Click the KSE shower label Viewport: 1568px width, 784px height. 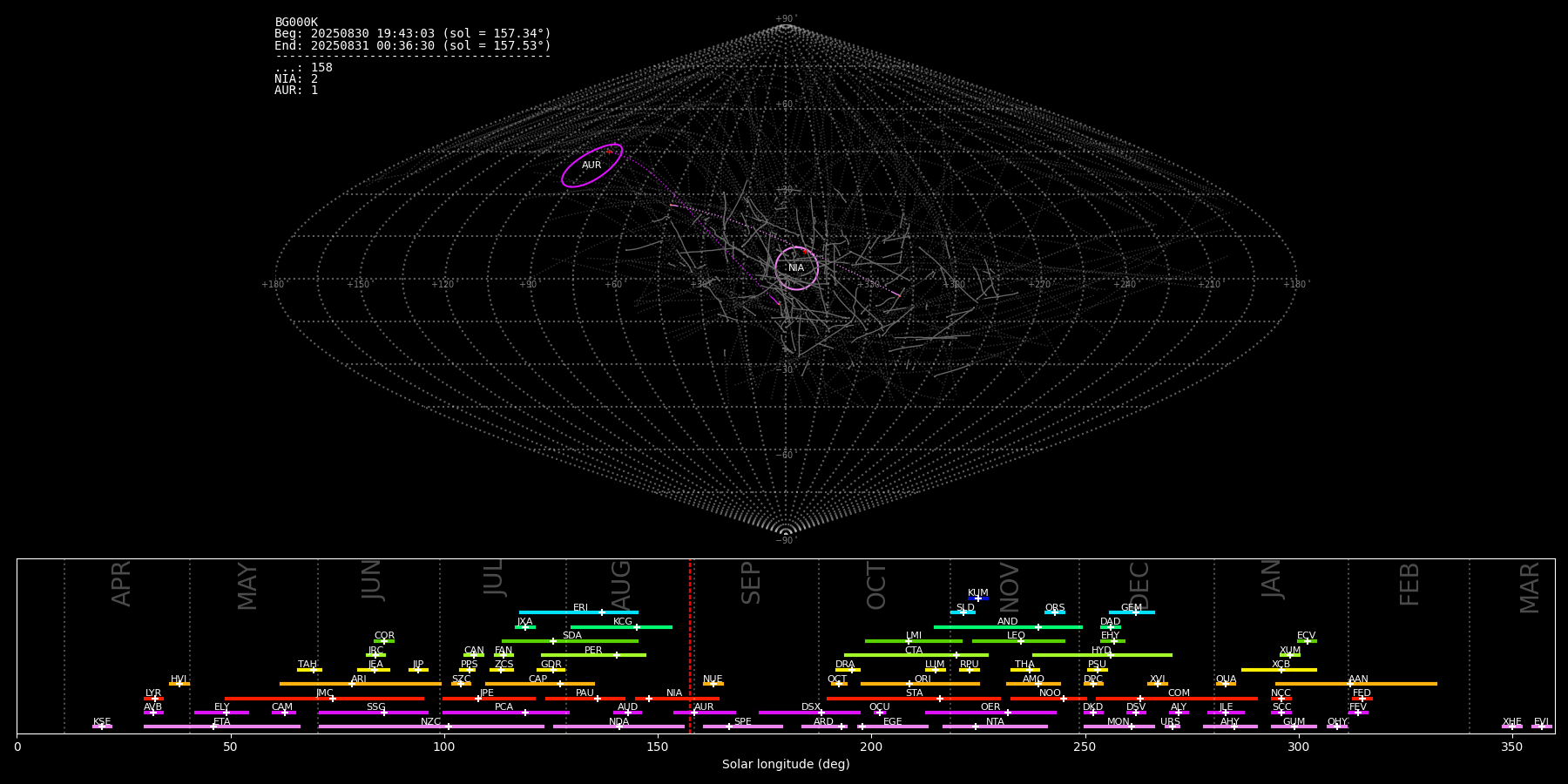pos(102,722)
